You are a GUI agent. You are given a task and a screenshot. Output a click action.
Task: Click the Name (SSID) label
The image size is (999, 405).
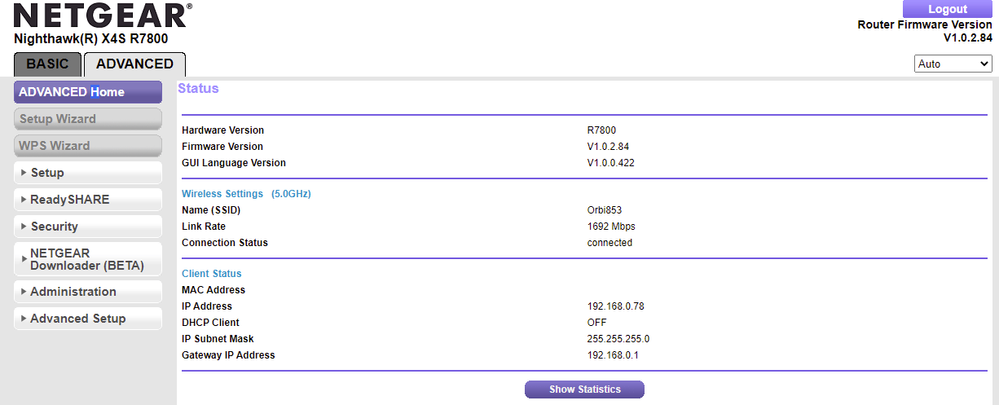pyautogui.click(x=211, y=210)
